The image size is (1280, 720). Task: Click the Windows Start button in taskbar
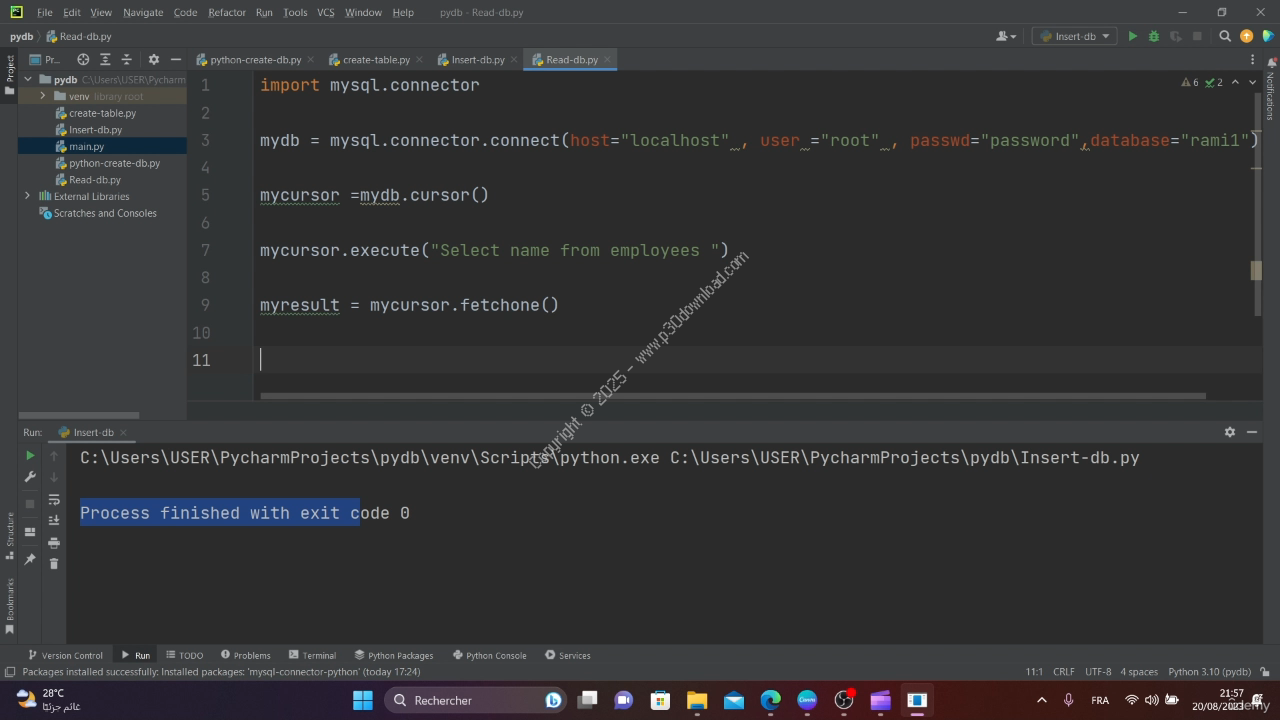tap(362, 700)
